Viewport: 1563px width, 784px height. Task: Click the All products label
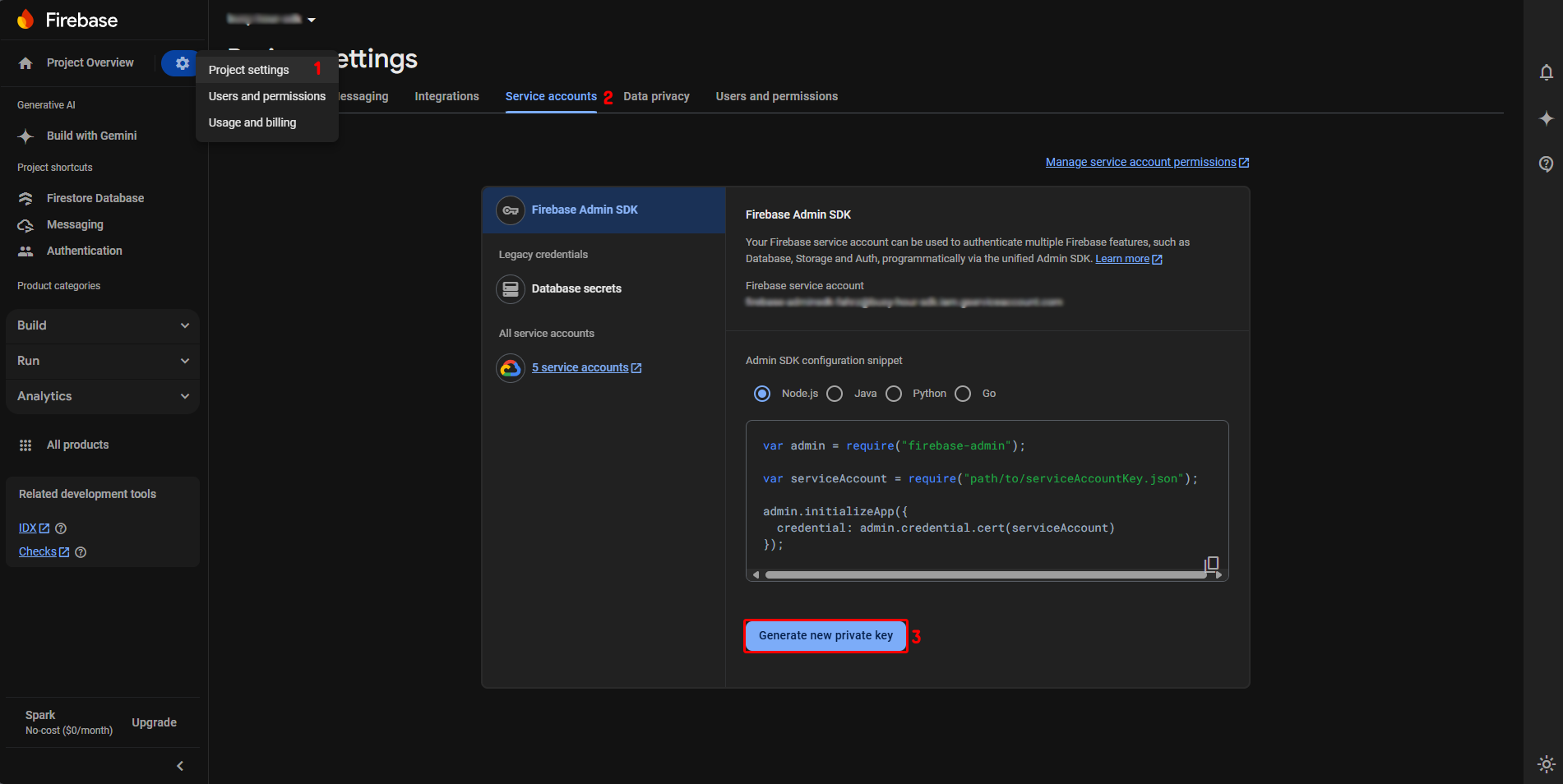click(x=77, y=445)
